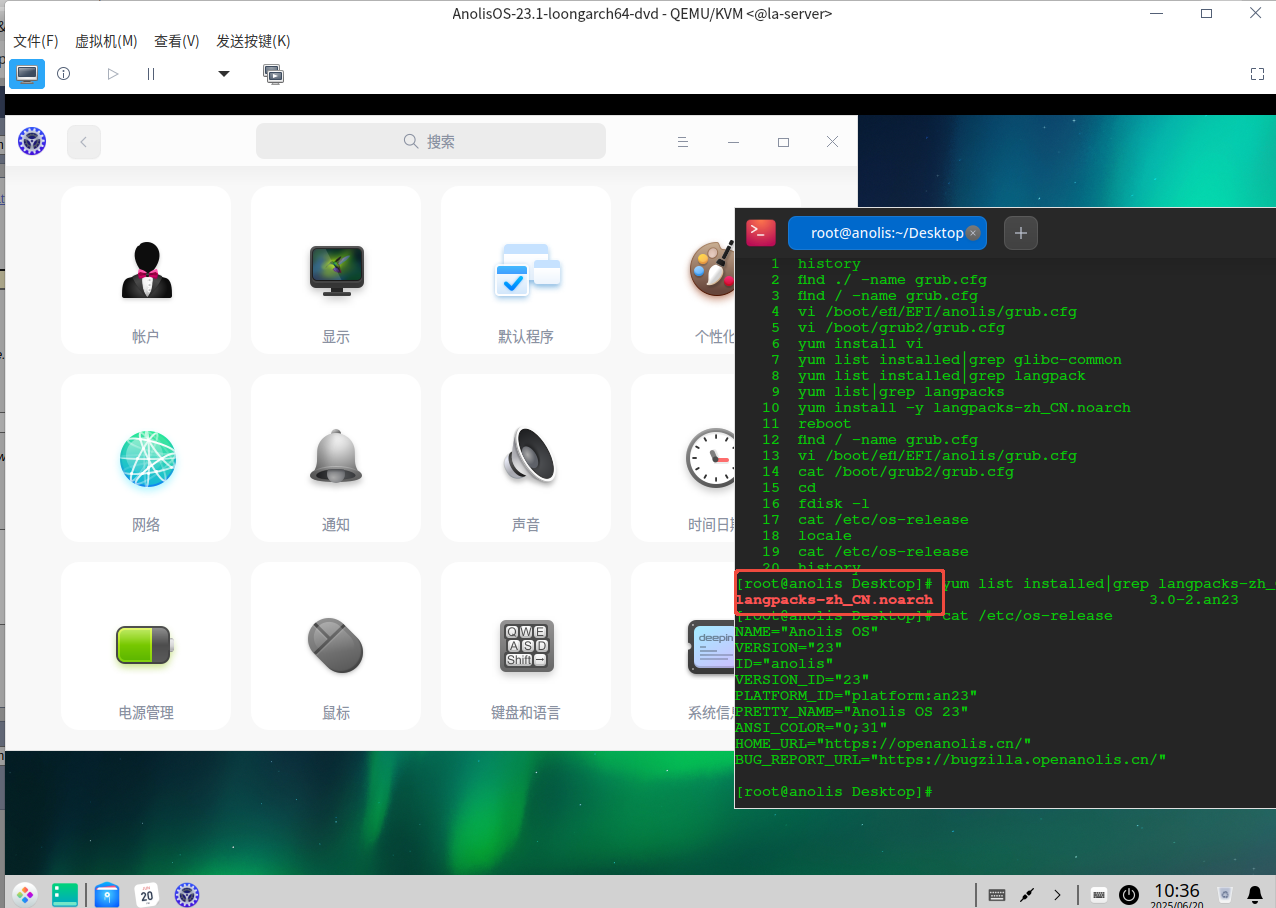
Task: Expand the system tray arrow in taskbar
Action: point(1058,894)
